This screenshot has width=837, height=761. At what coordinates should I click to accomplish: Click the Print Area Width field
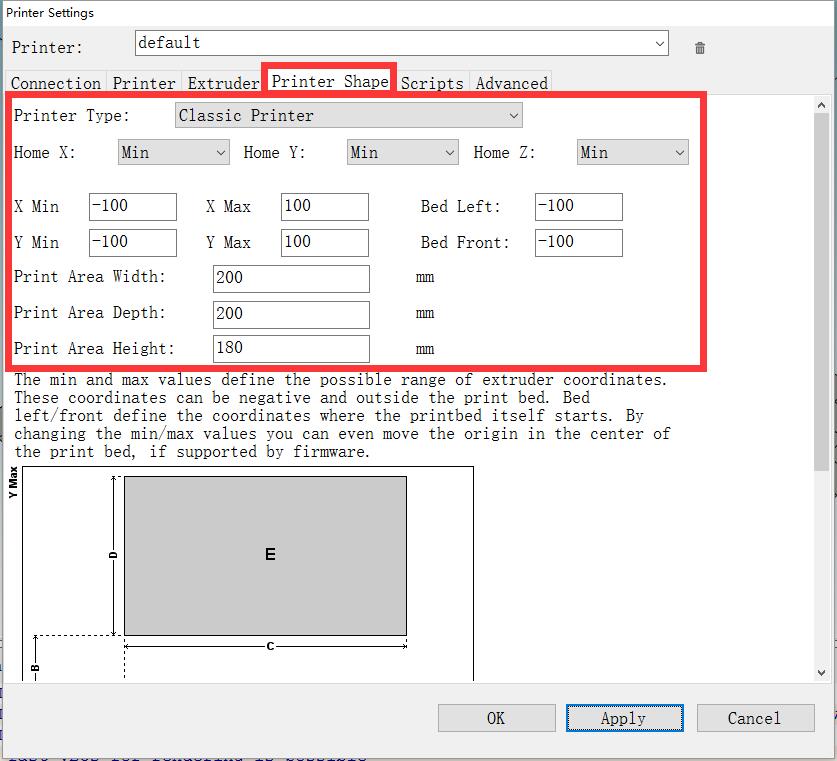pos(291,278)
